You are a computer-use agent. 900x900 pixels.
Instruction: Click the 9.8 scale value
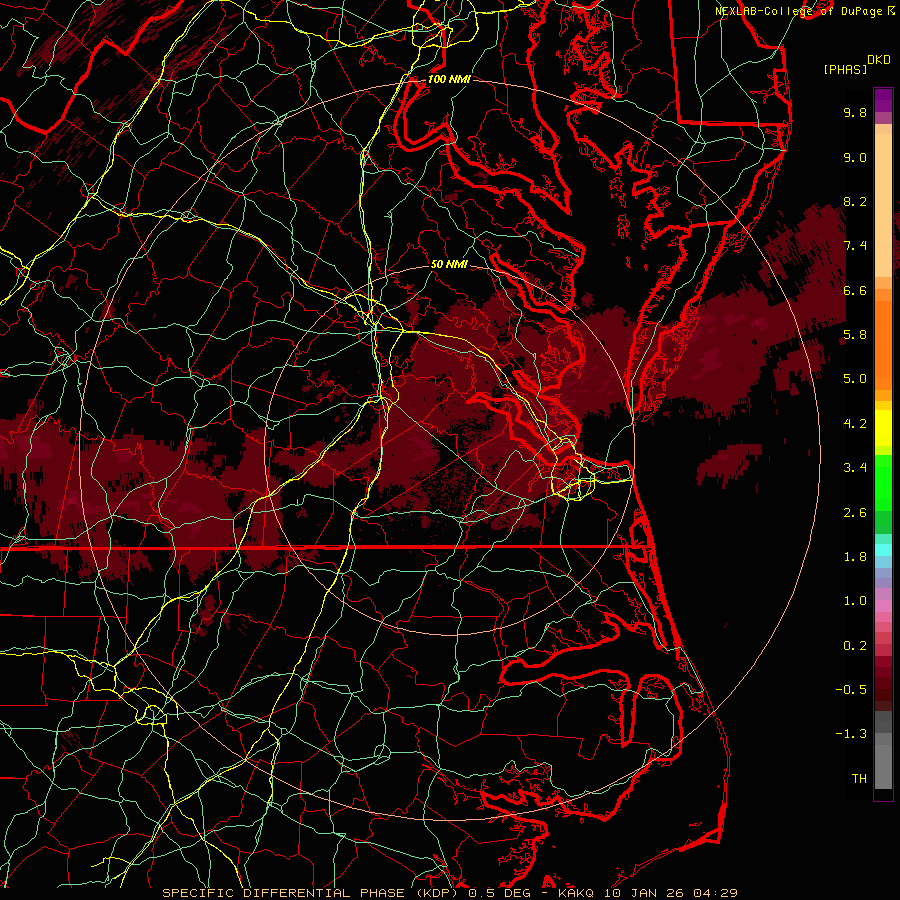pyautogui.click(x=855, y=112)
